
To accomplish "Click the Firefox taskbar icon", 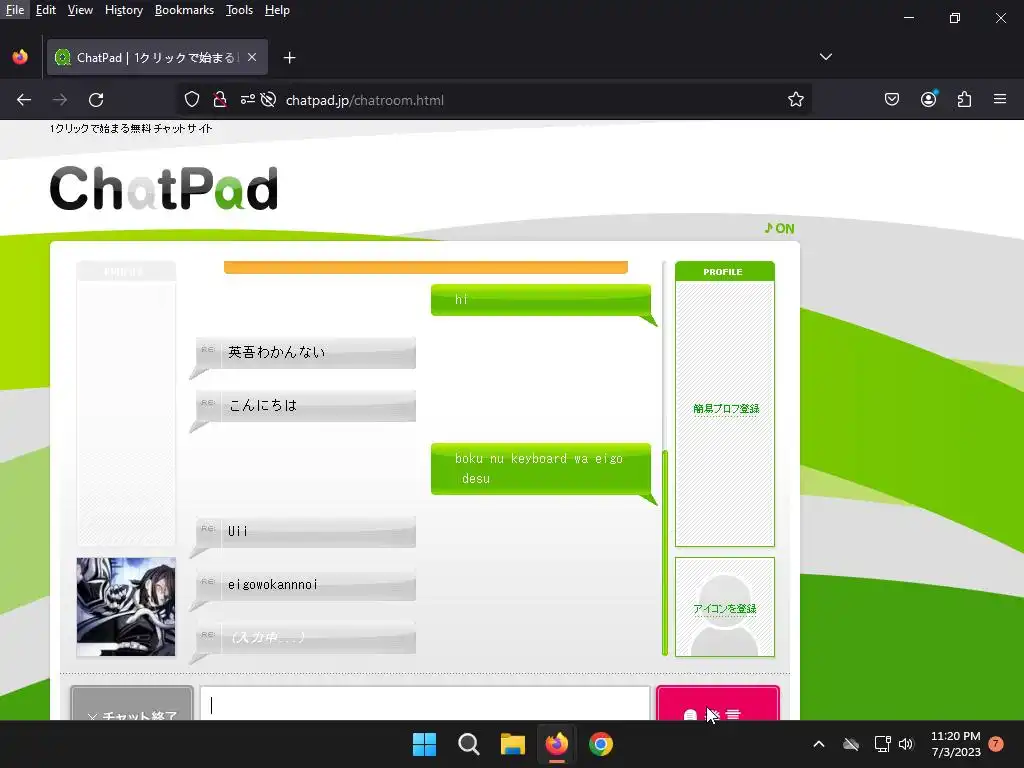I will [x=556, y=744].
